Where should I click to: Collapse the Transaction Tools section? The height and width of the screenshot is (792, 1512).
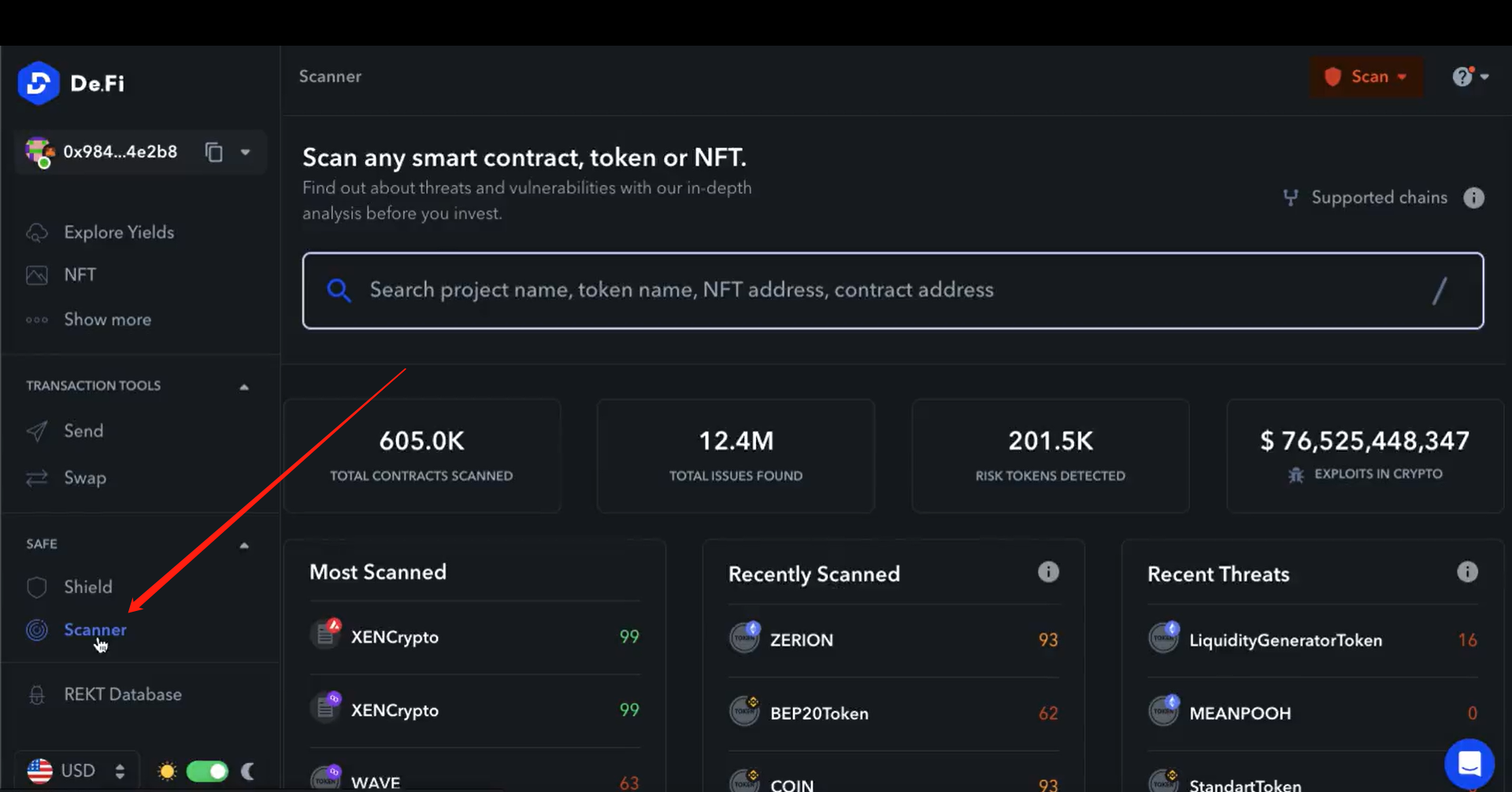click(x=244, y=387)
